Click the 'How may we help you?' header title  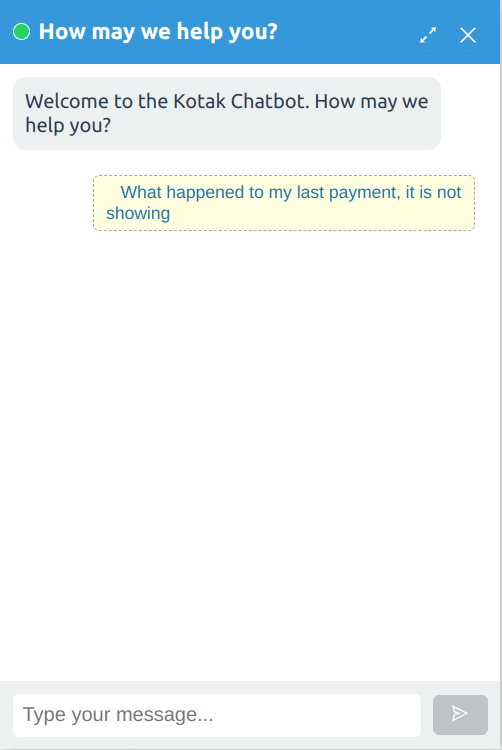pyautogui.click(x=158, y=32)
